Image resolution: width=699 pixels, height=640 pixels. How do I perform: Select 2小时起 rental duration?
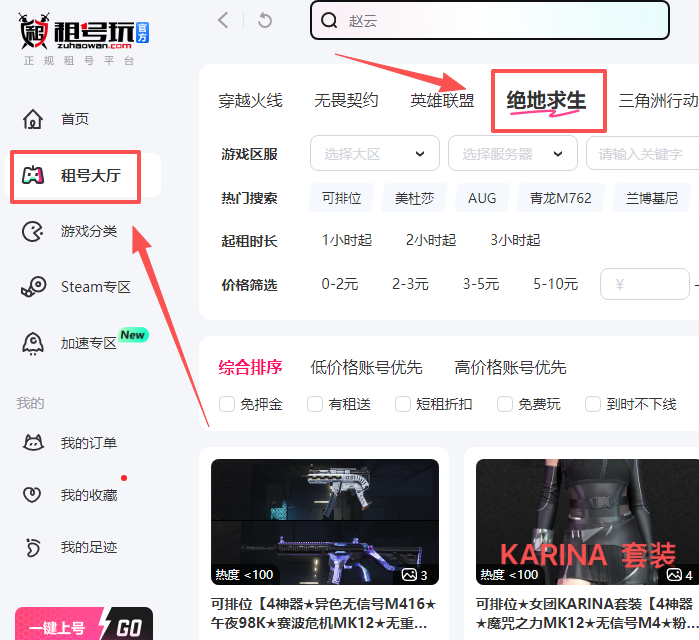tap(431, 240)
